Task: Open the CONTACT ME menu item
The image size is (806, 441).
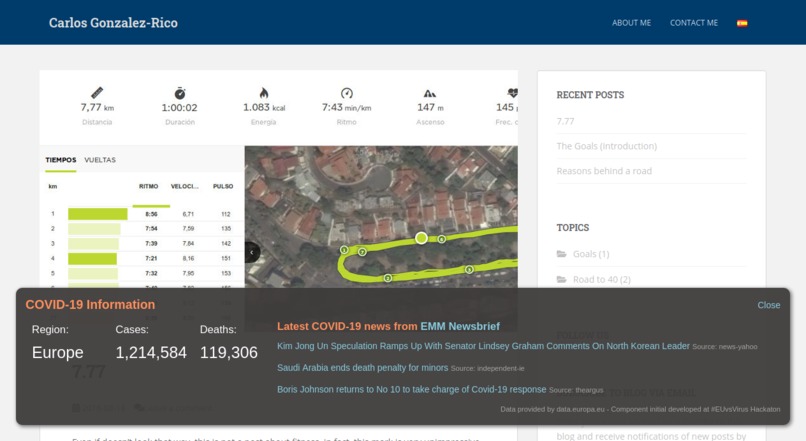Action: (x=693, y=23)
